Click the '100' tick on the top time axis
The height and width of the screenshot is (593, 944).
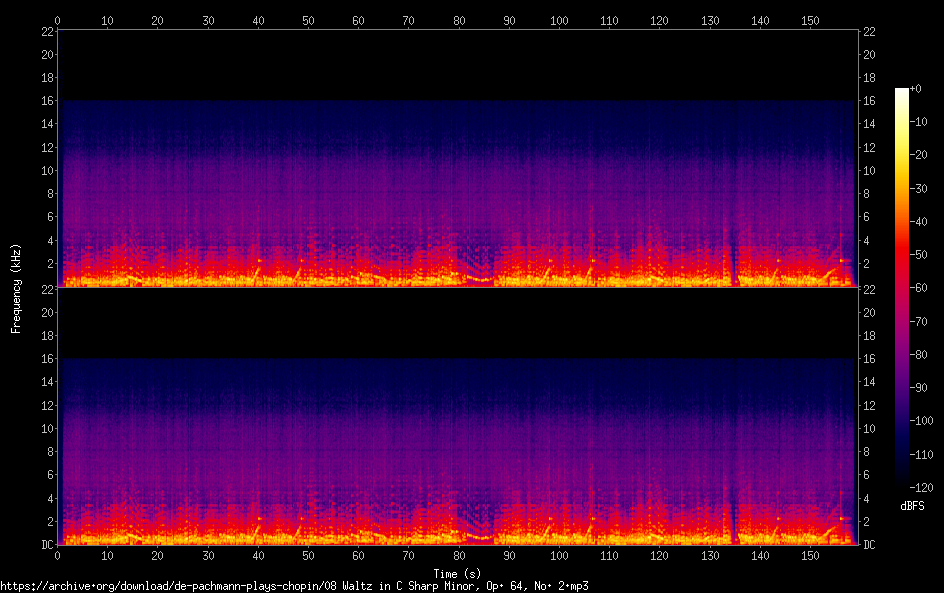point(559,20)
